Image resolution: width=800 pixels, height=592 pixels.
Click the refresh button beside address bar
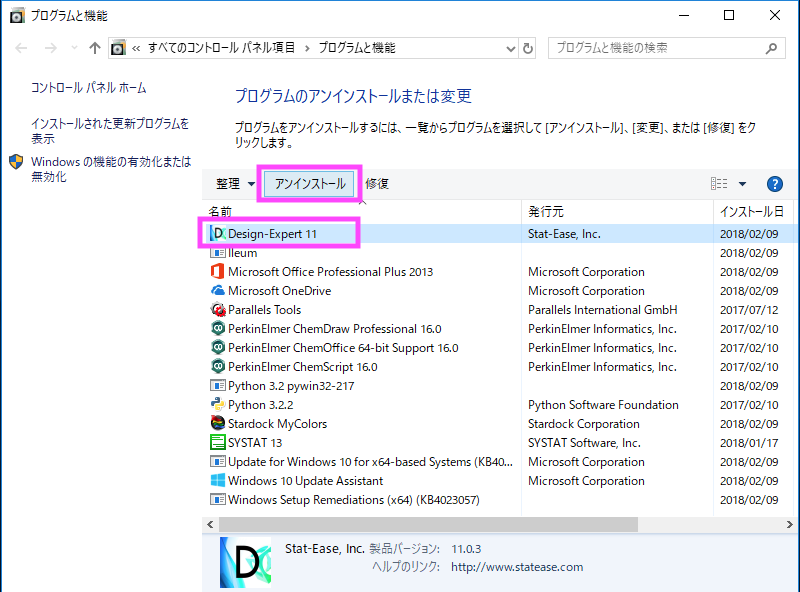tap(528, 48)
